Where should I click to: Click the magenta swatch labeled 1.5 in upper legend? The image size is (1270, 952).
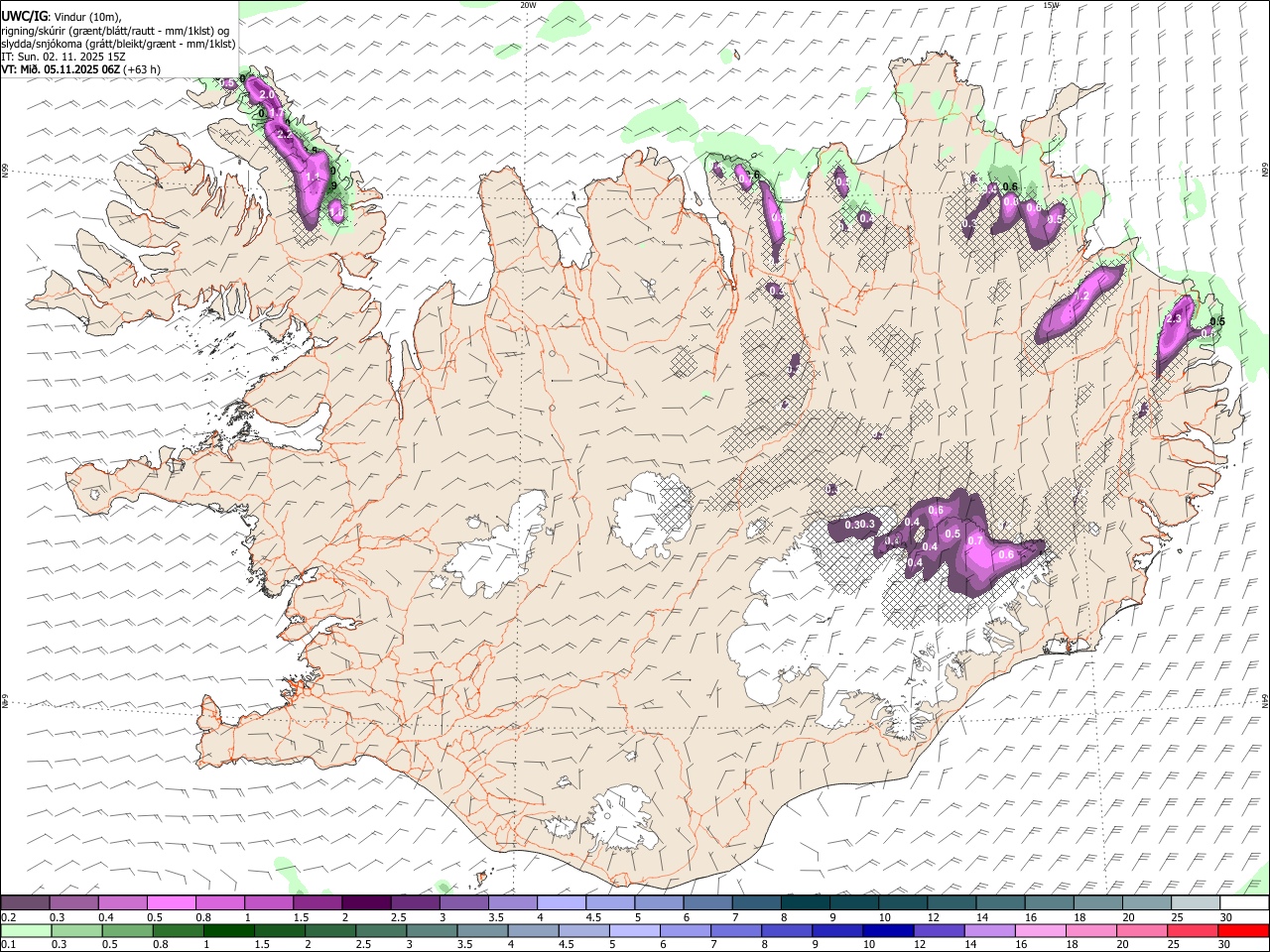tap(317, 902)
